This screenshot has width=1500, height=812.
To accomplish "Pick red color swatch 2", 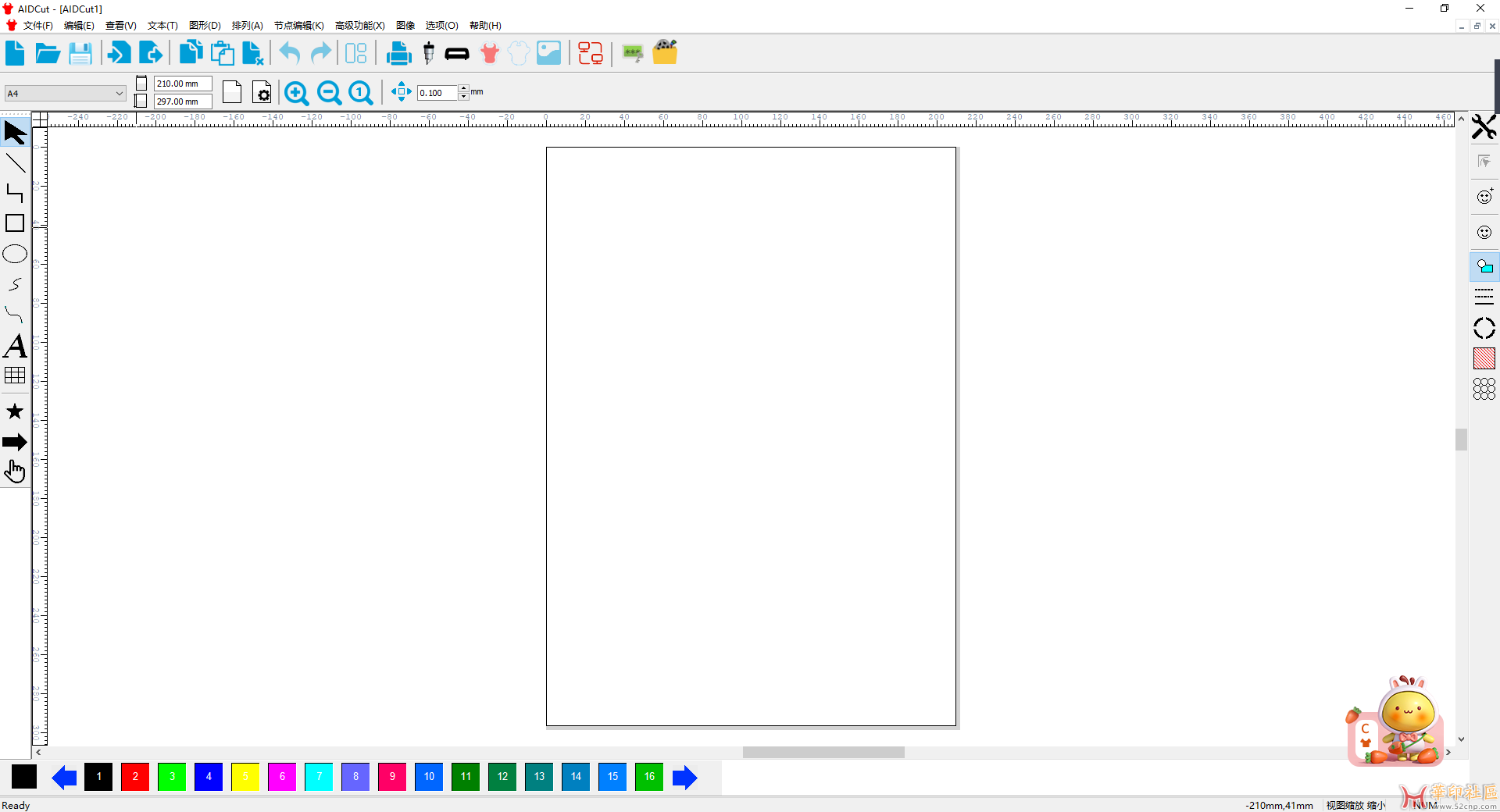I will pos(135,777).
